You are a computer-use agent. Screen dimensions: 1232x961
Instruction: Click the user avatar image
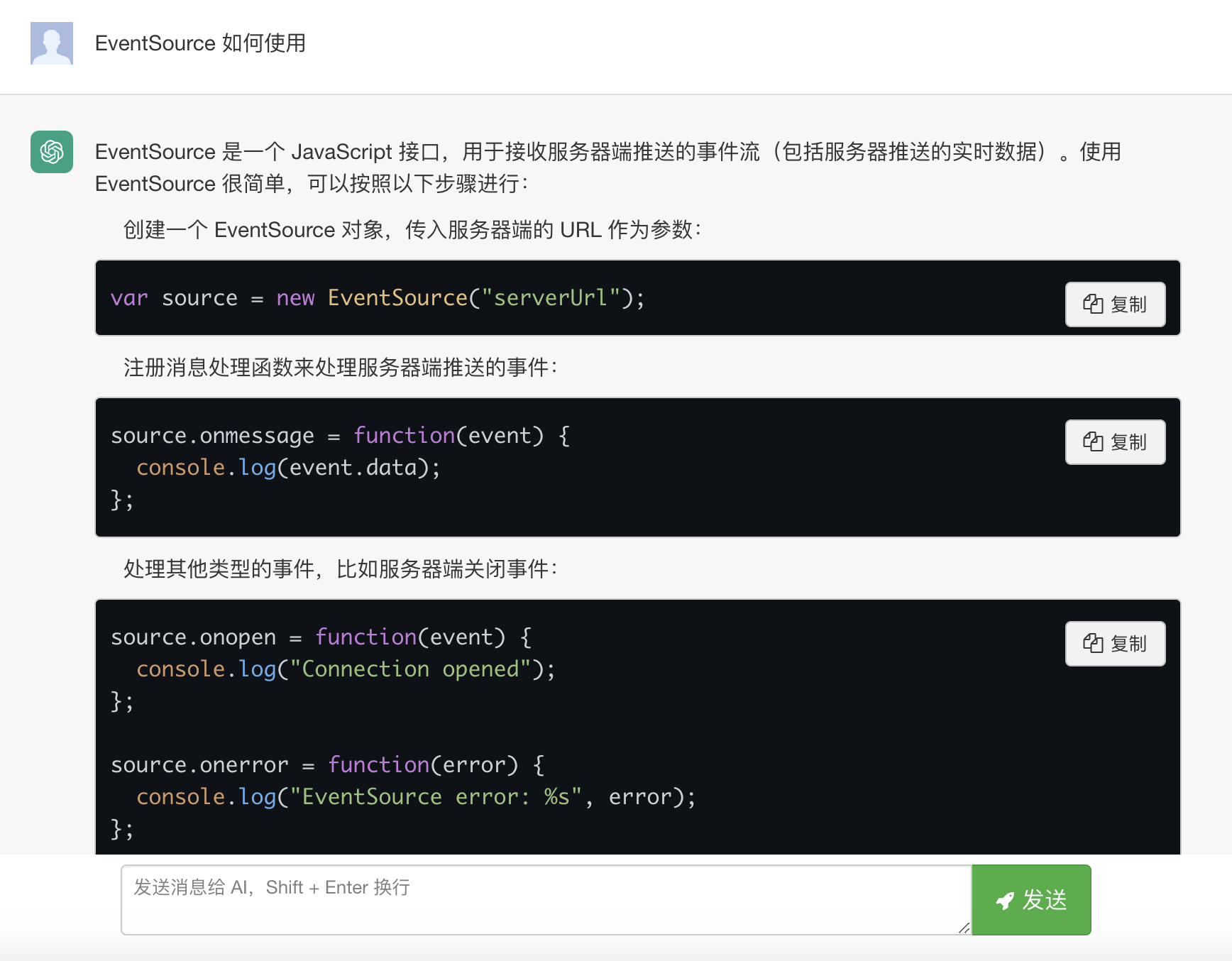pyautogui.click(x=51, y=43)
